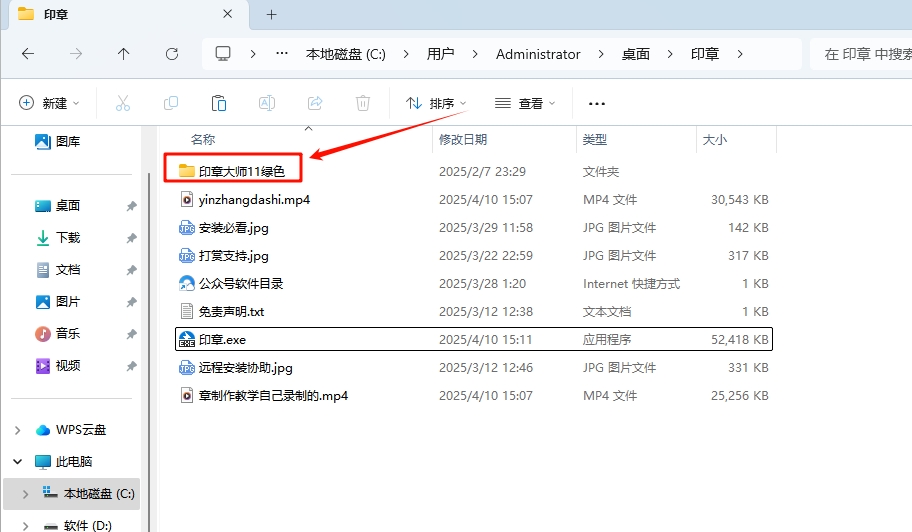Screen dimensions: 912x532
Task: Go forward with the right arrow
Action: pyautogui.click(x=76, y=54)
